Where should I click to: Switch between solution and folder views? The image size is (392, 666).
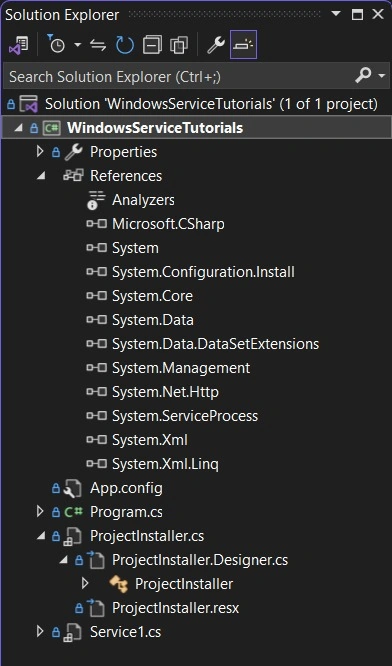coord(18,45)
